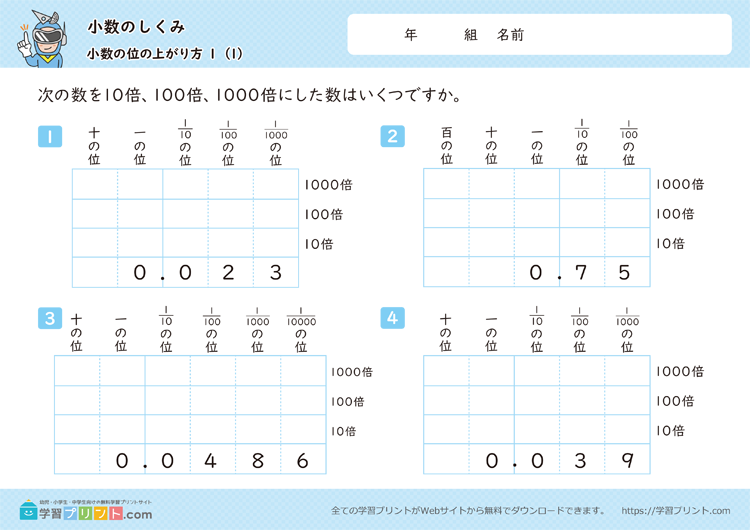Click the blank area after 名前
The height and width of the screenshot is (530, 750).
pyautogui.click(x=627, y=35)
